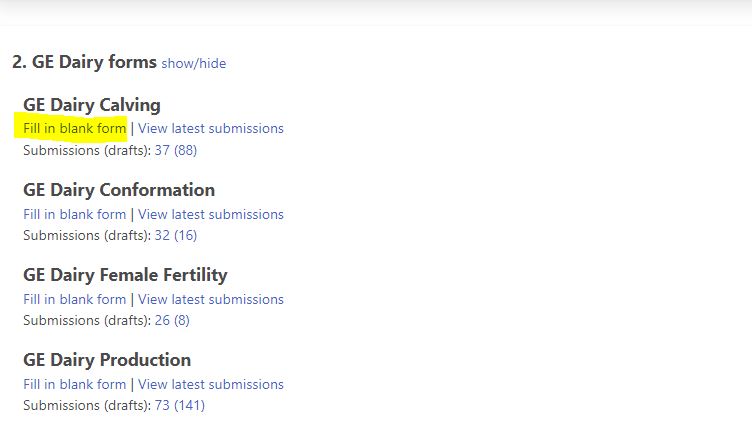The width and height of the screenshot is (752, 444).
Task: View latest submissions for GE Dairy Calving
Action: (x=211, y=129)
